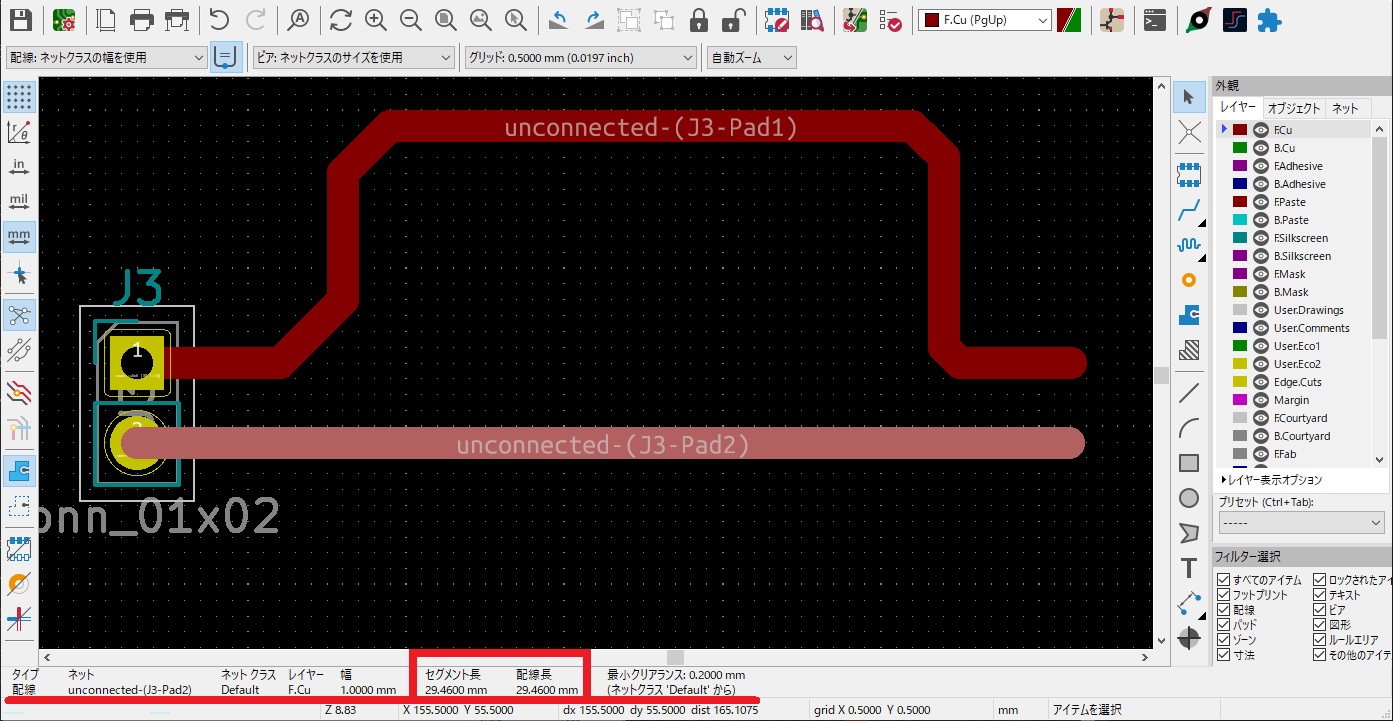Select the route tracks tool
Viewport: 1393px width, 724px height.
(1190, 211)
